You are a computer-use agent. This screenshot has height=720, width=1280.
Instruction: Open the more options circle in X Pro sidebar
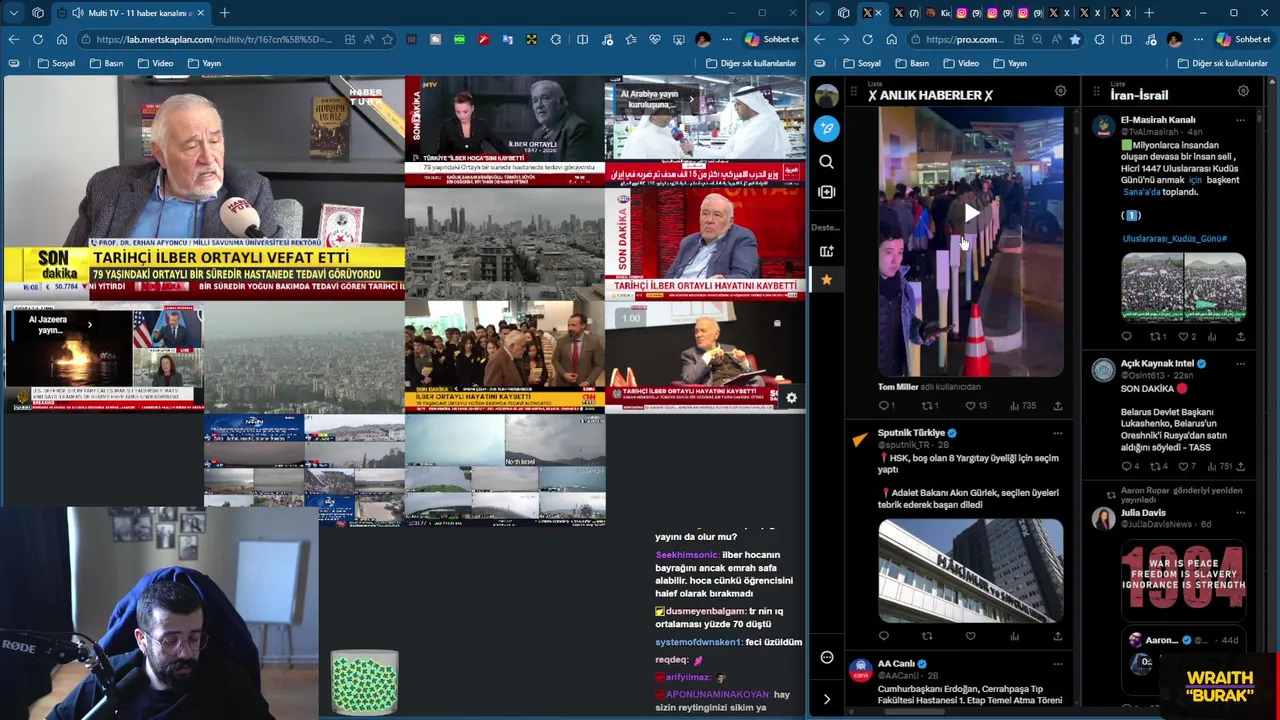pyautogui.click(x=826, y=657)
